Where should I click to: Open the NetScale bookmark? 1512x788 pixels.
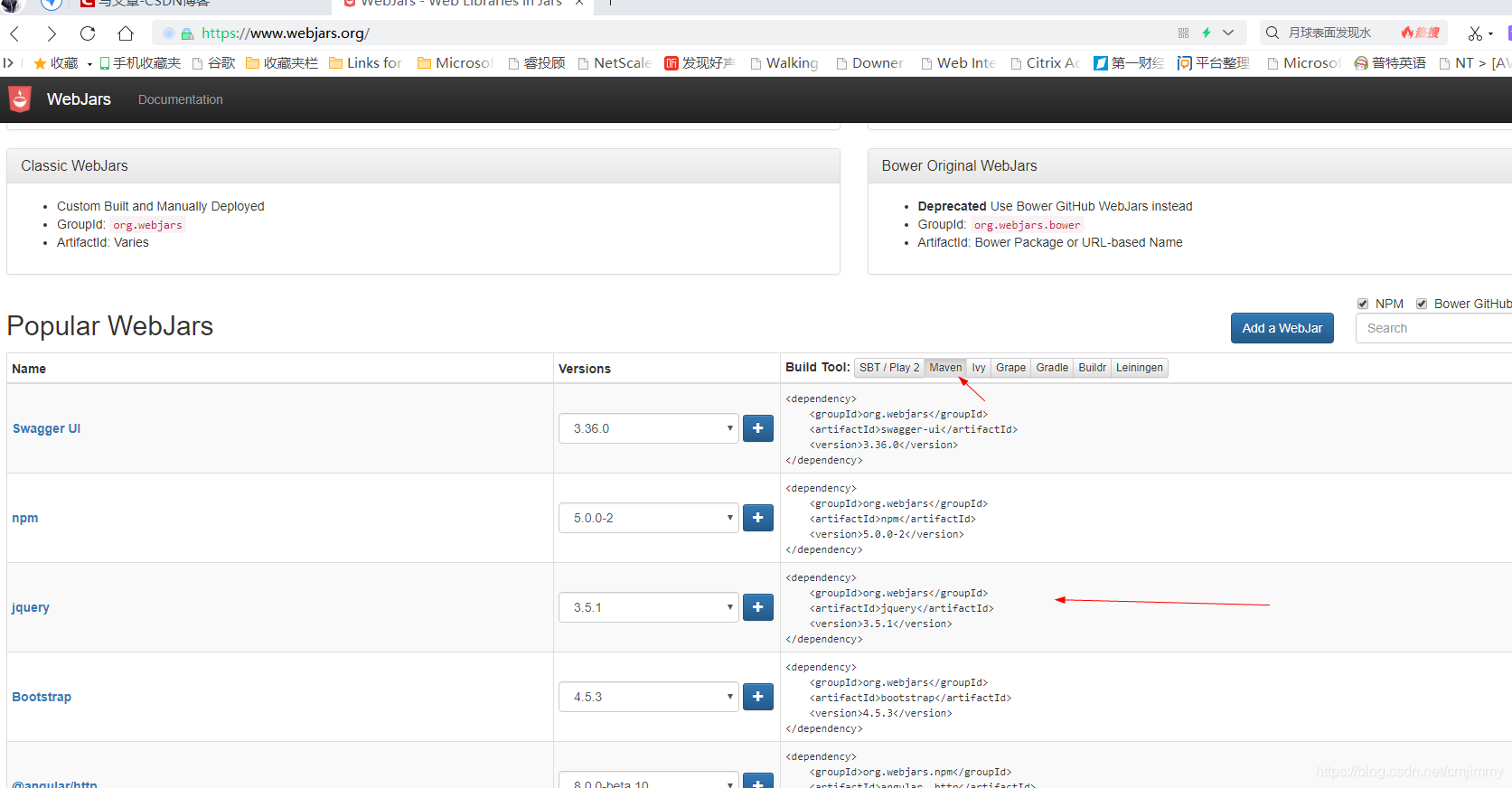tap(615, 63)
